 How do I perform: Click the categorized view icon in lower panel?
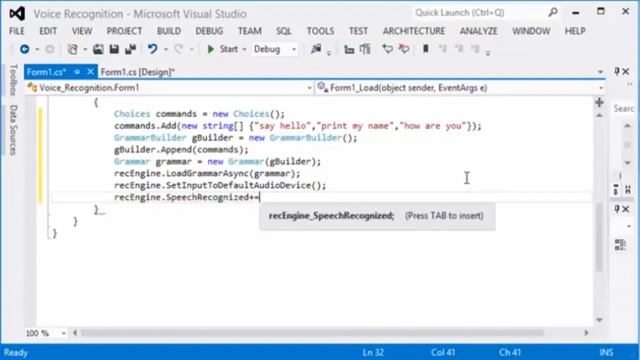(x=620, y=245)
